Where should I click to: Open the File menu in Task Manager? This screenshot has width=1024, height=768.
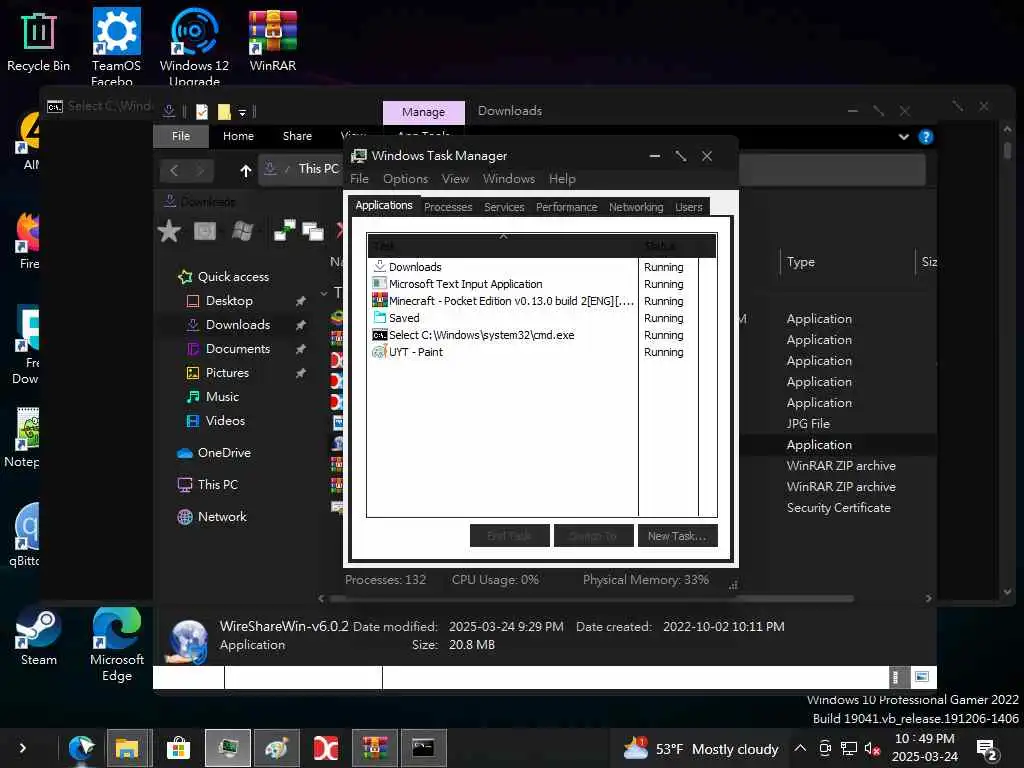click(359, 178)
